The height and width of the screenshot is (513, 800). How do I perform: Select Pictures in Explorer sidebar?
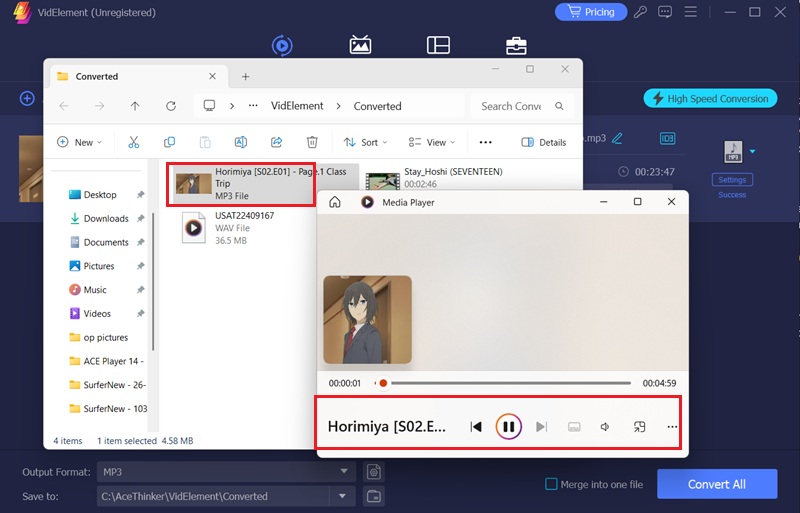[x=99, y=266]
